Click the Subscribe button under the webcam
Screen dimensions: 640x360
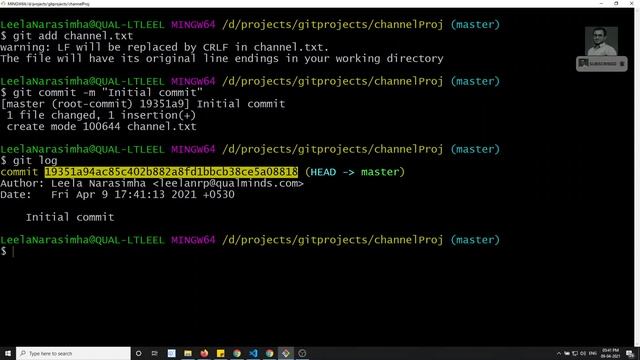tap(602, 64)
